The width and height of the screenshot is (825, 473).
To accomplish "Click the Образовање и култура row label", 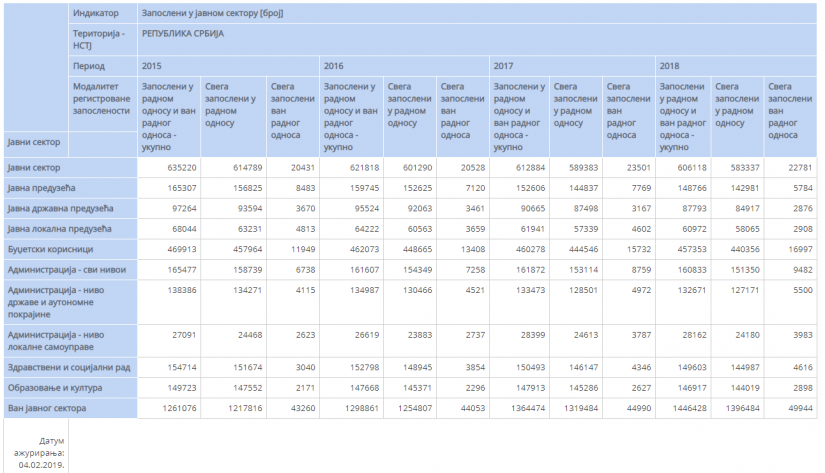I will [x=54, y=387].
